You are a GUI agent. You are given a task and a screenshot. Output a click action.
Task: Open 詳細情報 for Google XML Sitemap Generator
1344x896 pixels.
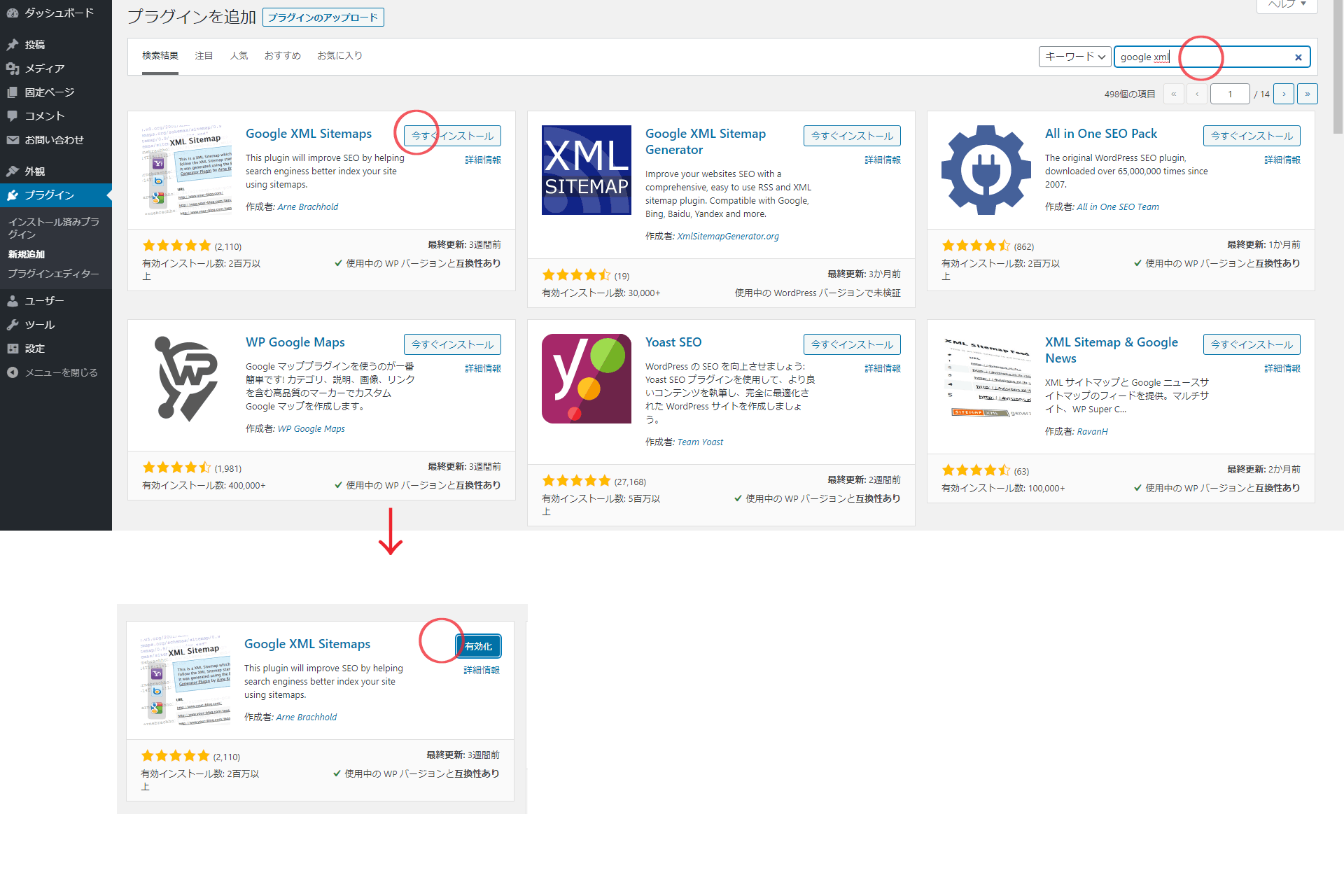[x=883, y=160]
